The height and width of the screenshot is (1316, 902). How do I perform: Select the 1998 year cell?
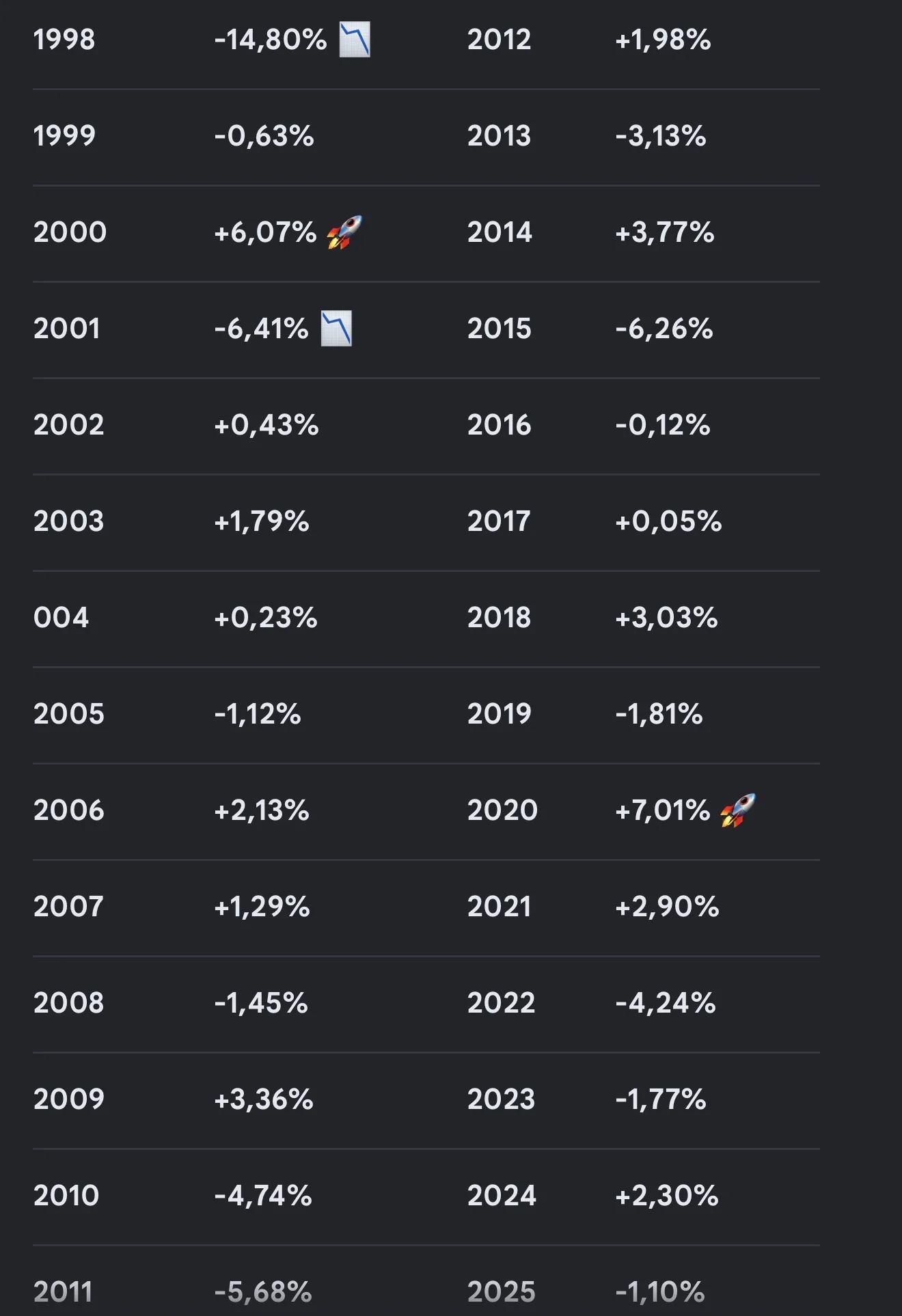(x=64, y=40)
